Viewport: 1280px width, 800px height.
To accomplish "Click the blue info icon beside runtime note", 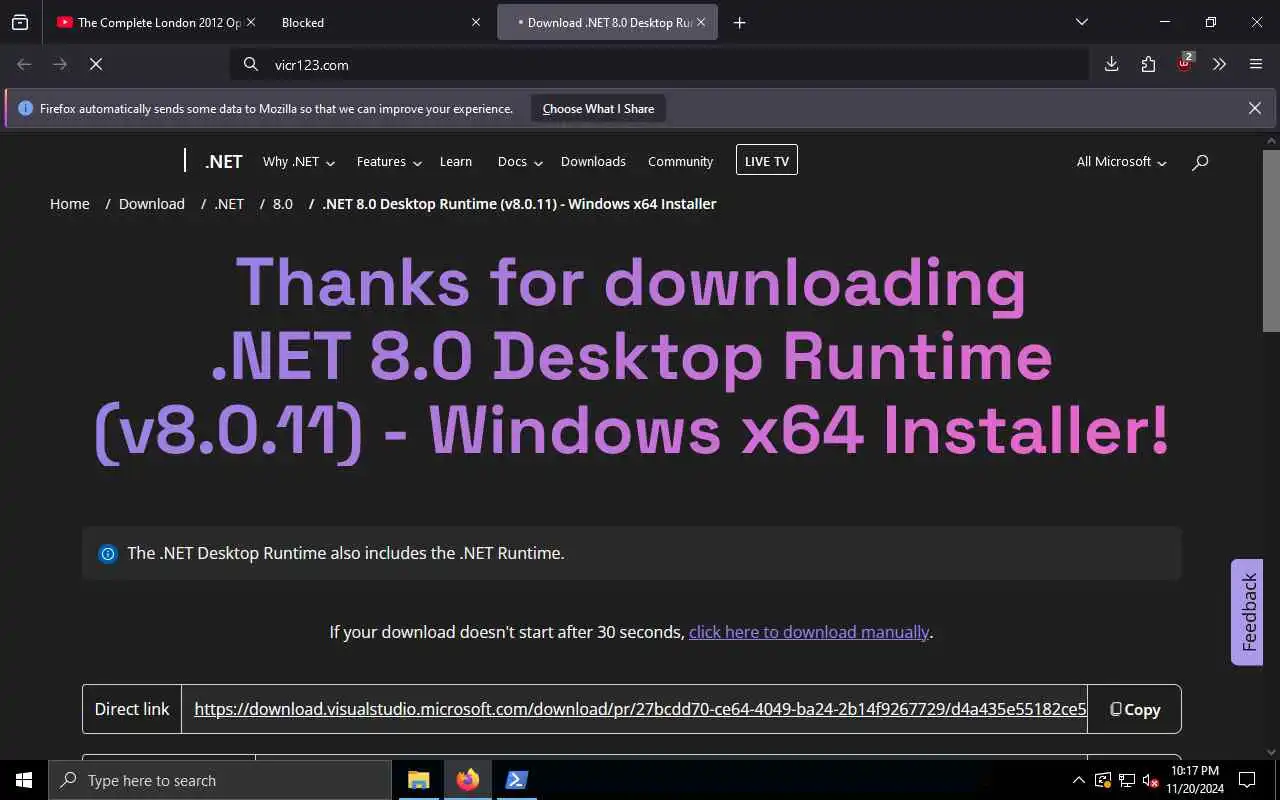I will (108, 553).
